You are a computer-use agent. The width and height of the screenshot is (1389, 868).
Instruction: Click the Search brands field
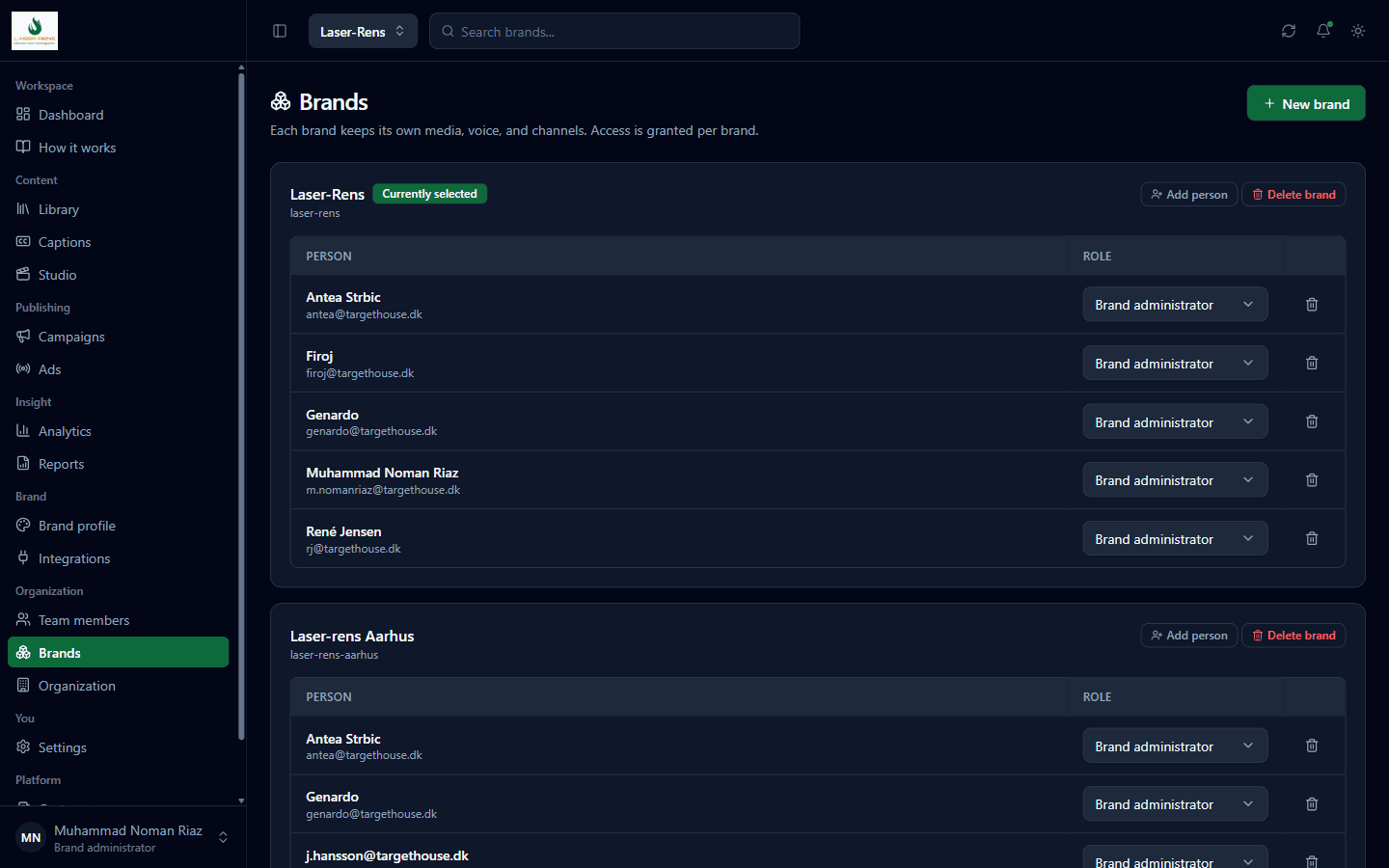pos(614,31)
